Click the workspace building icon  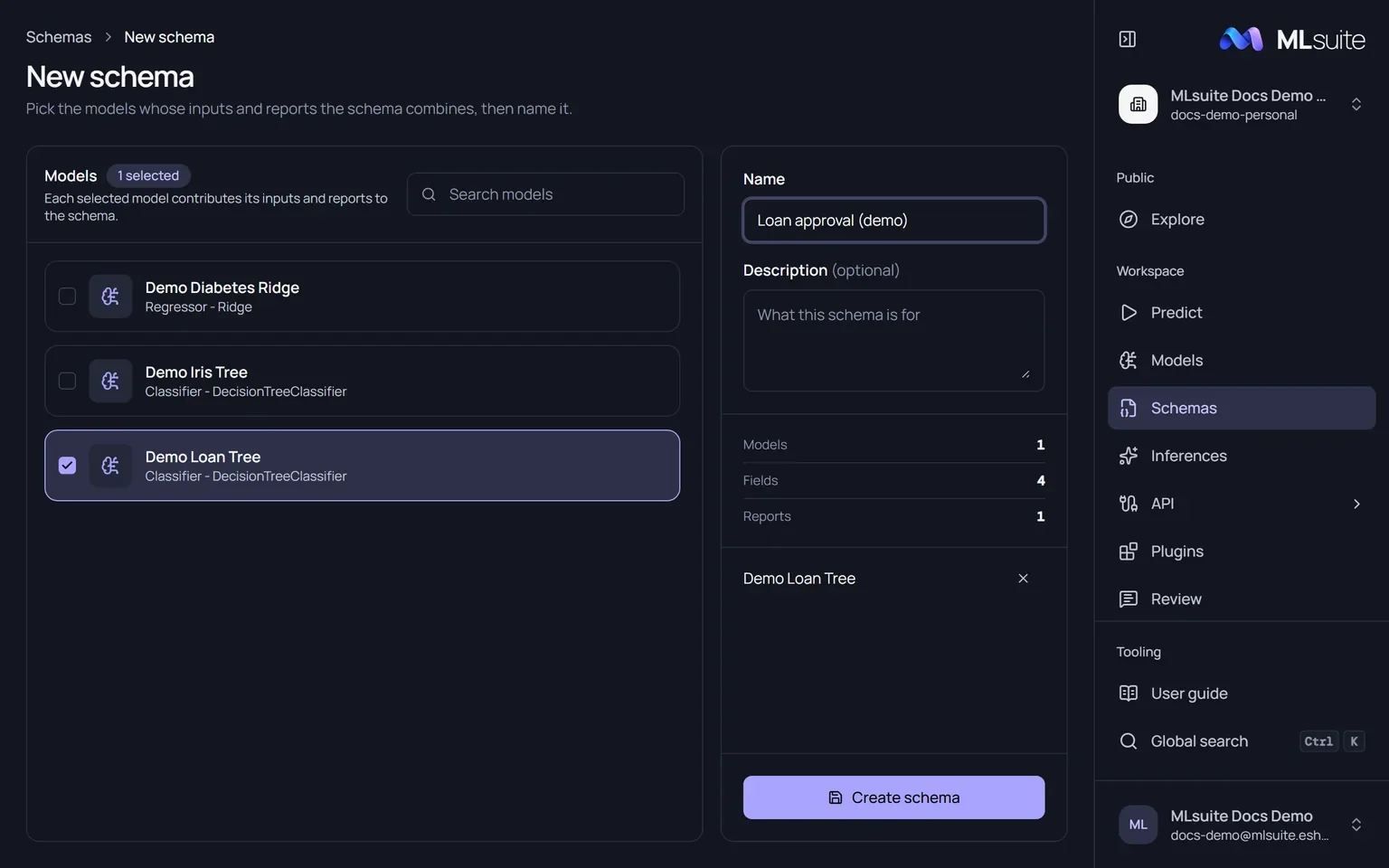click(x=1138, y=104)
